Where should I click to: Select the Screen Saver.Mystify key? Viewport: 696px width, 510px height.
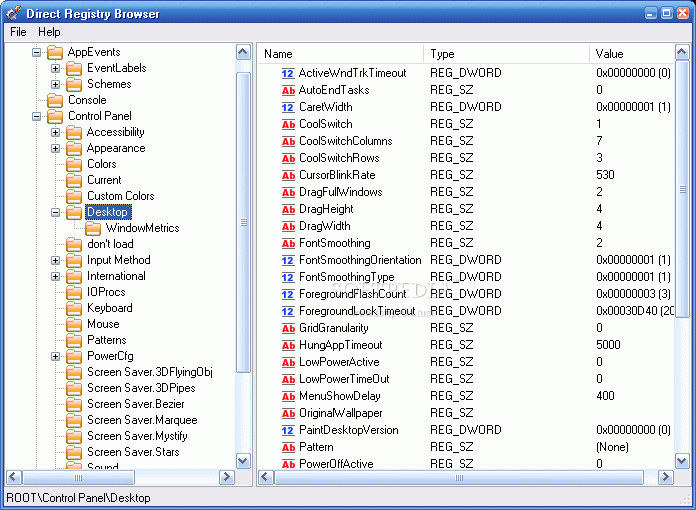(x=137, y=436)
